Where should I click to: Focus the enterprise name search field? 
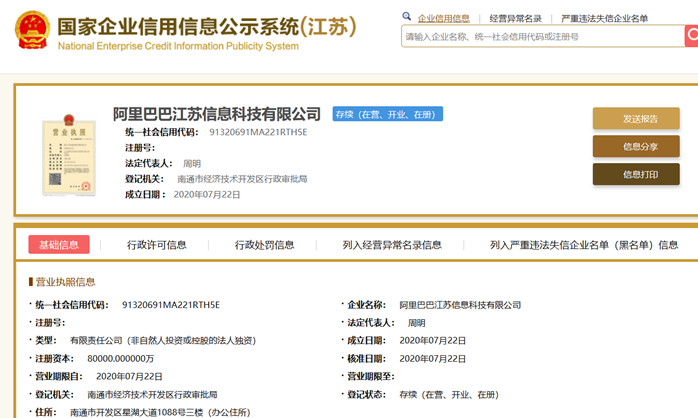(543, 37)
